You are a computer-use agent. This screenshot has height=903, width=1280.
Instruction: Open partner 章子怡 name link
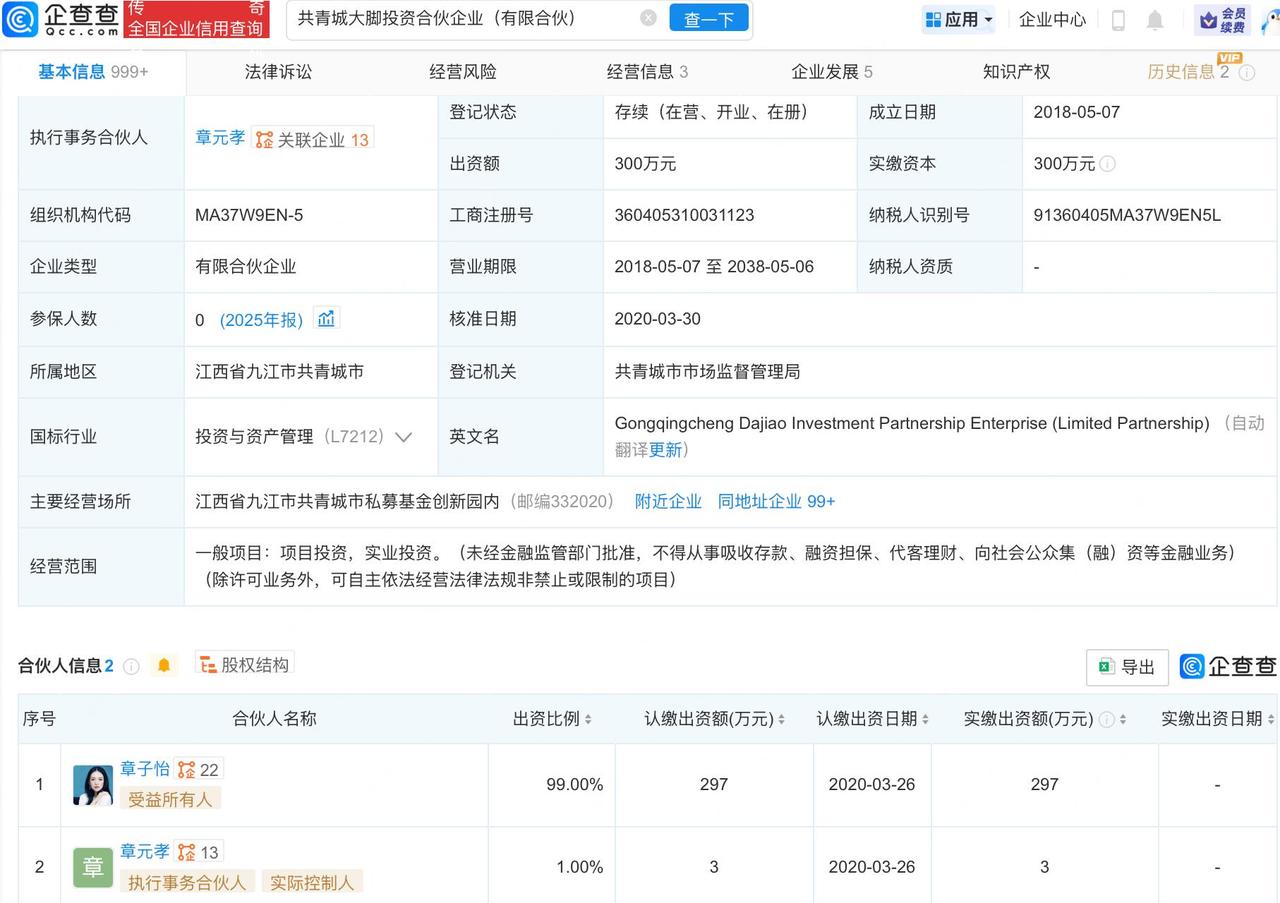145,769
